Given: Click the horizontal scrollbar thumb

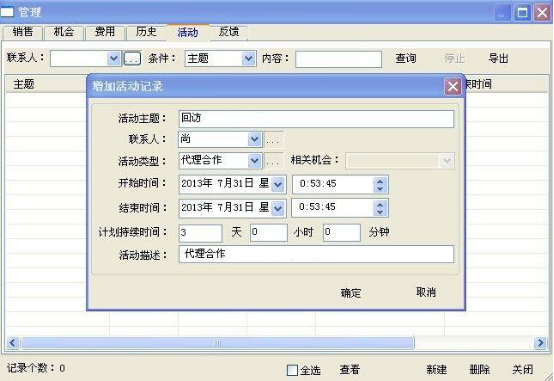Looking at the screenshot, I should pos(217,342).
